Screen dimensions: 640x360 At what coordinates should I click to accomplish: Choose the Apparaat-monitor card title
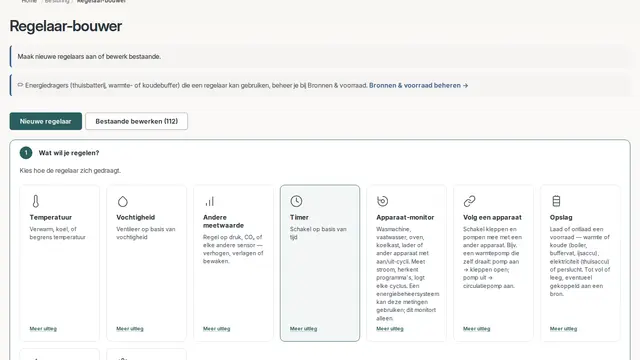coord(405,218)
